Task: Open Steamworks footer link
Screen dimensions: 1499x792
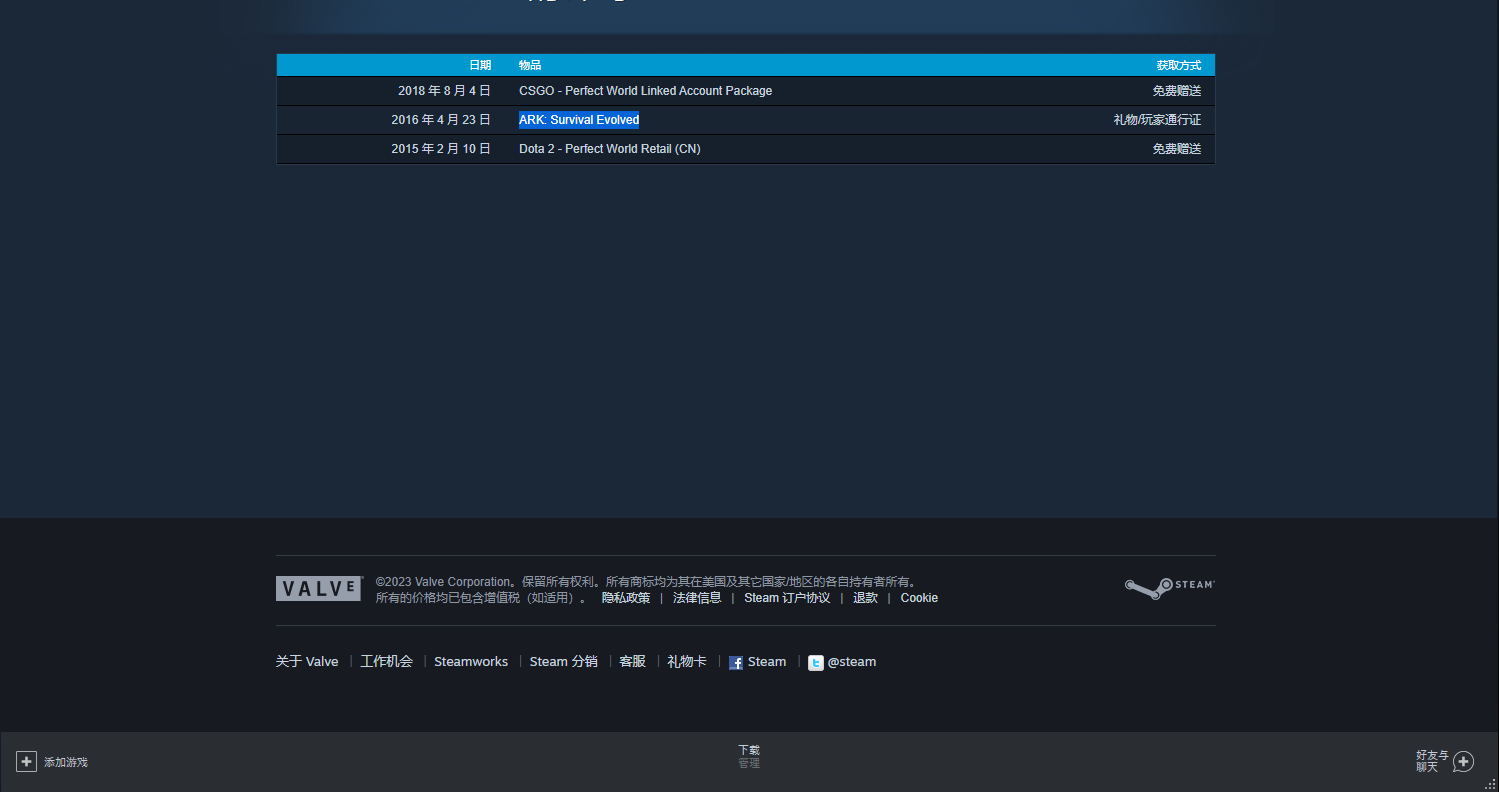Action: coord(471,662)
